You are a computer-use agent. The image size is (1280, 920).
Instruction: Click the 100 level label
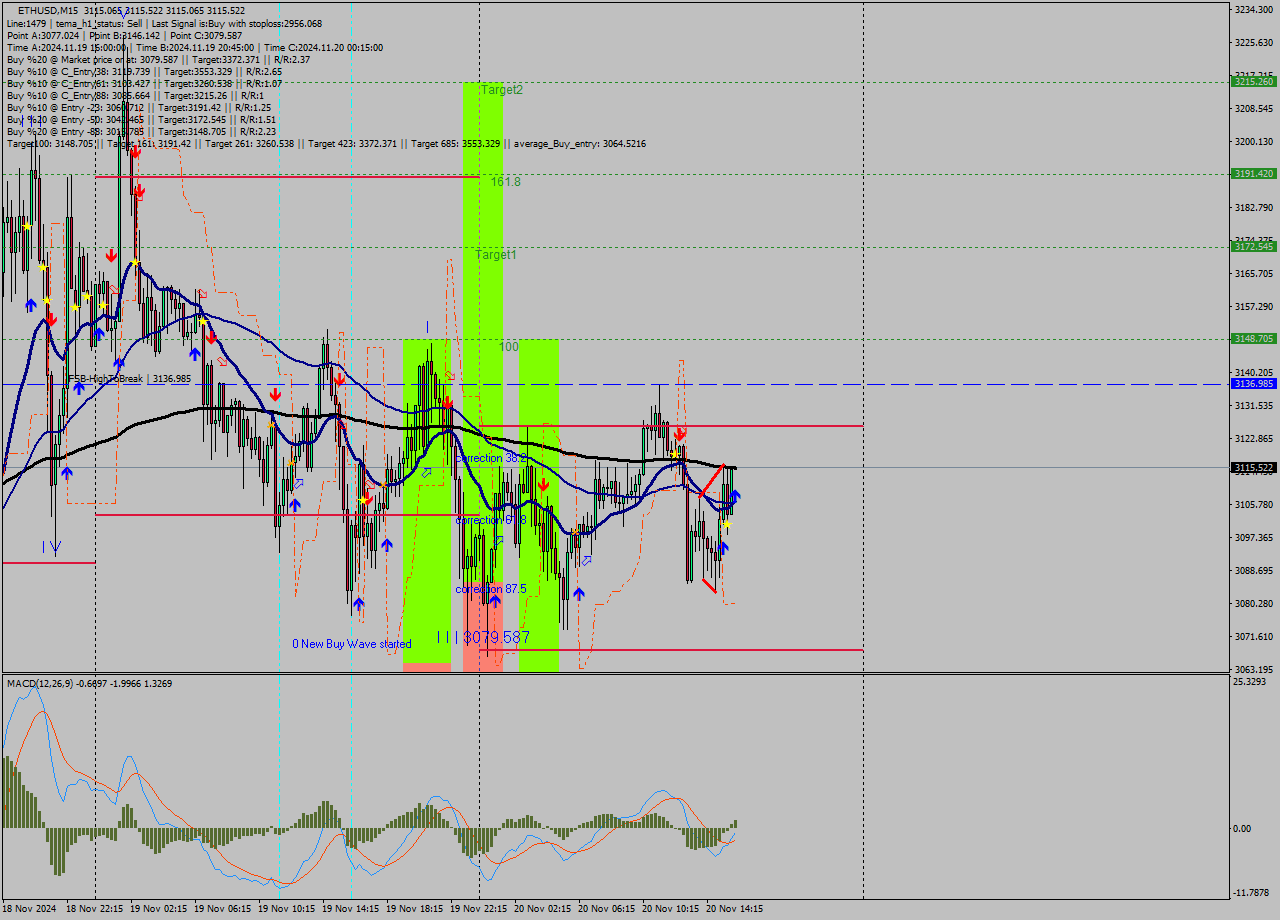(509, 347)
